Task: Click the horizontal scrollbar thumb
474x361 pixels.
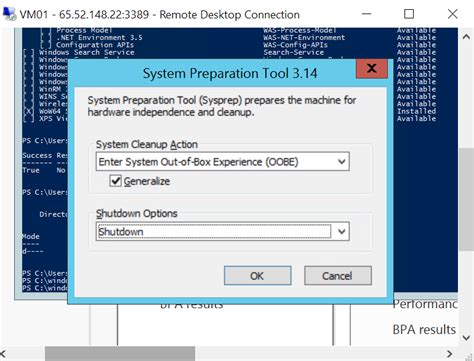Action: 120,353
